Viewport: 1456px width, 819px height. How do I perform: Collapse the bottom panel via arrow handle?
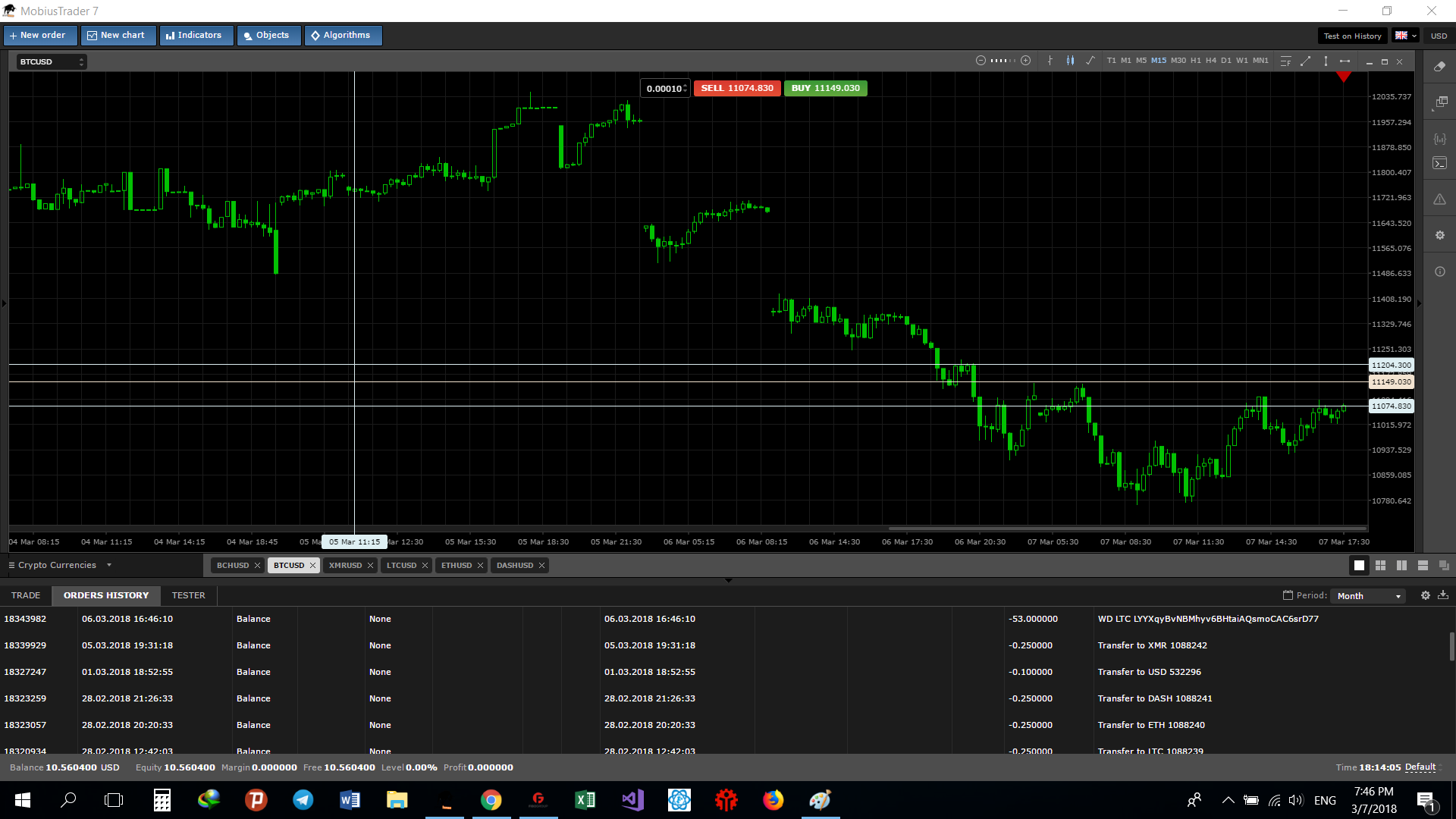(729, 580)
